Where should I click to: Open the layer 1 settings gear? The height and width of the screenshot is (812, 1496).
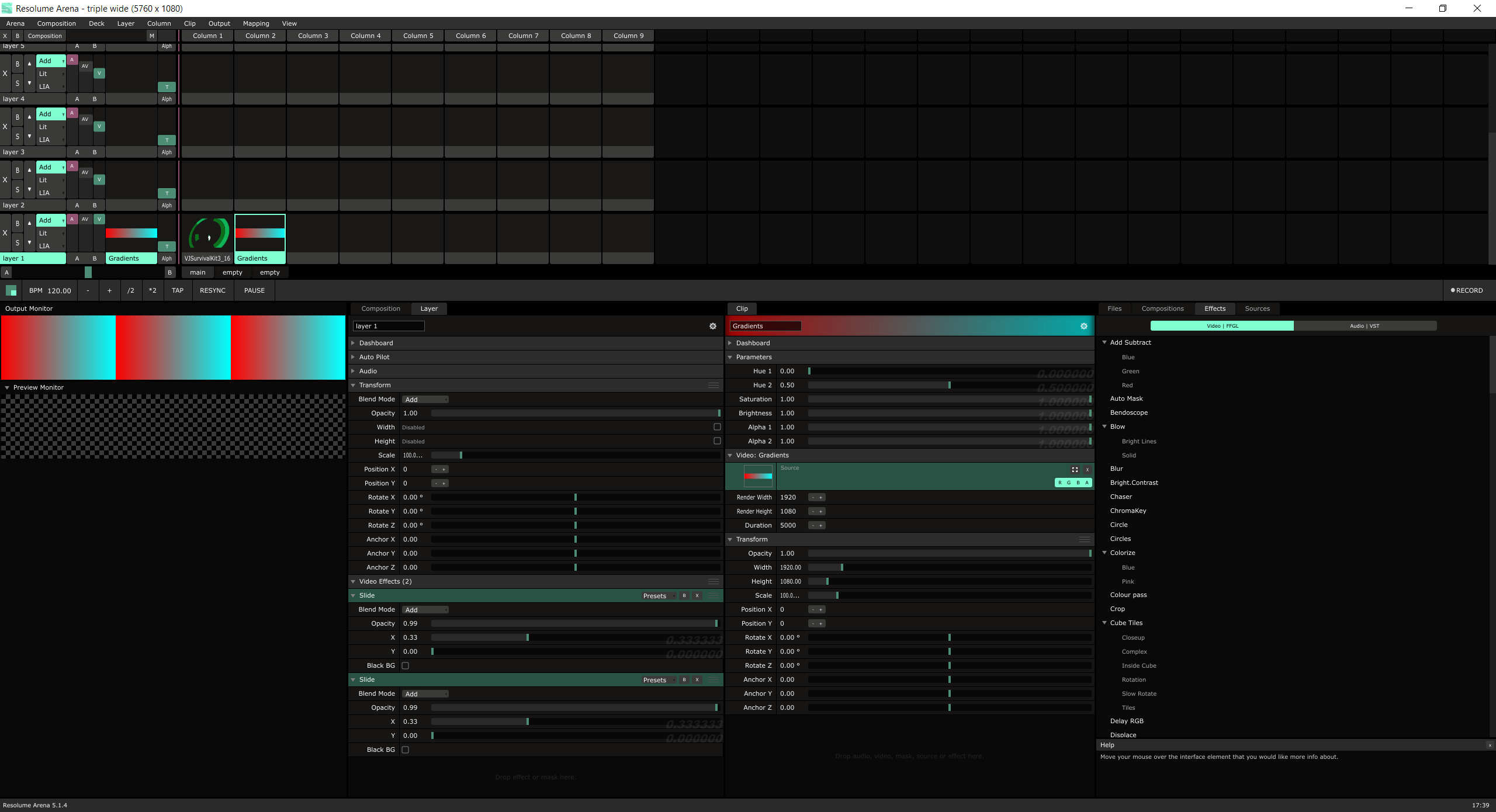[x=712, y=326]
